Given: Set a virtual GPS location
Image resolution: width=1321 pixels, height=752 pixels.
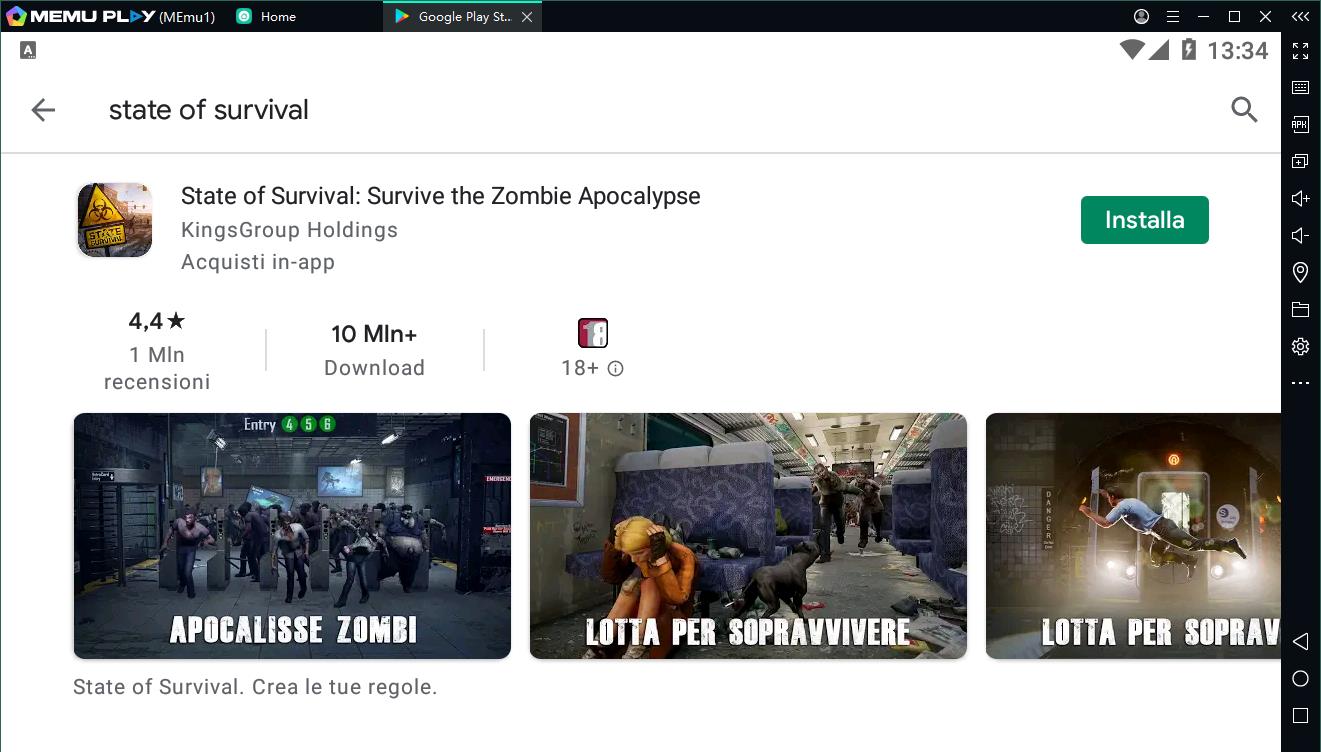Looking at the screenshot, I should point(1300,272).
